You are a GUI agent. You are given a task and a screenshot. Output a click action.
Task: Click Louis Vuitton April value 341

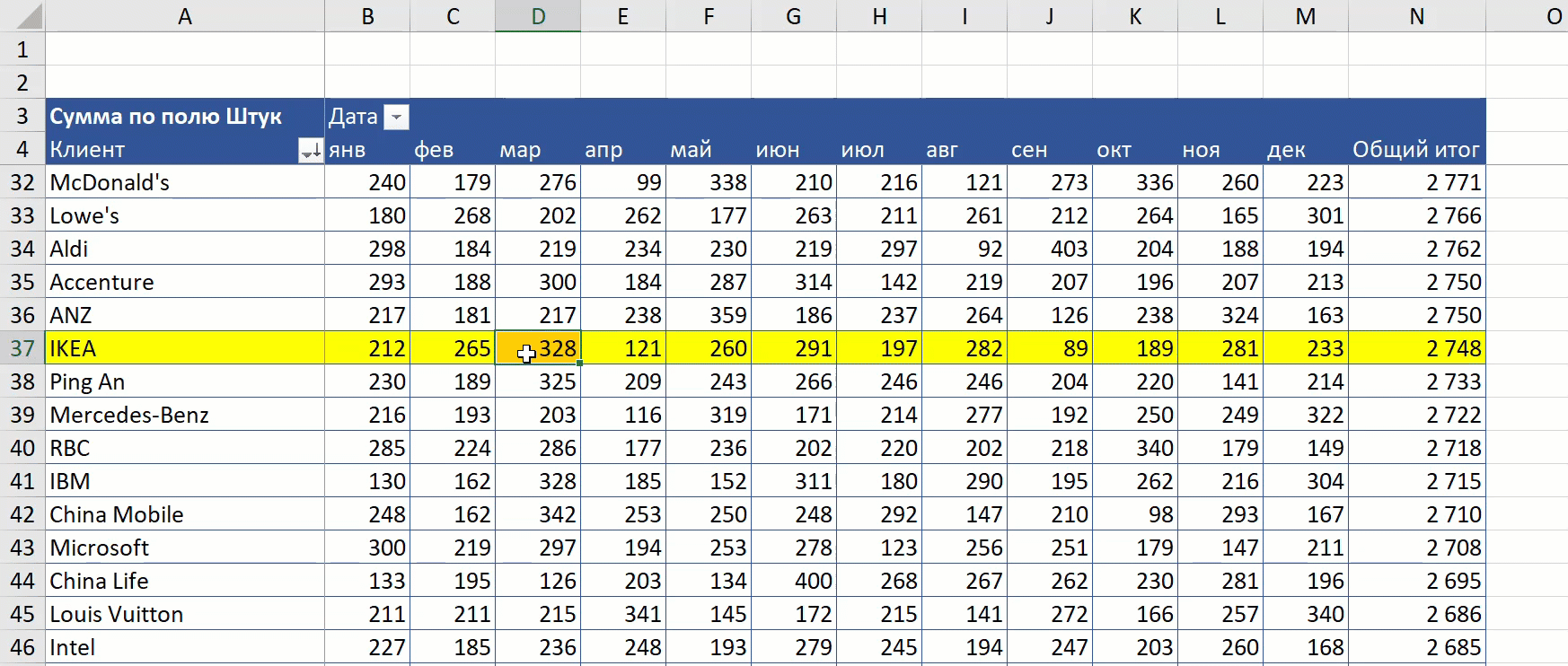click(623, 614)
